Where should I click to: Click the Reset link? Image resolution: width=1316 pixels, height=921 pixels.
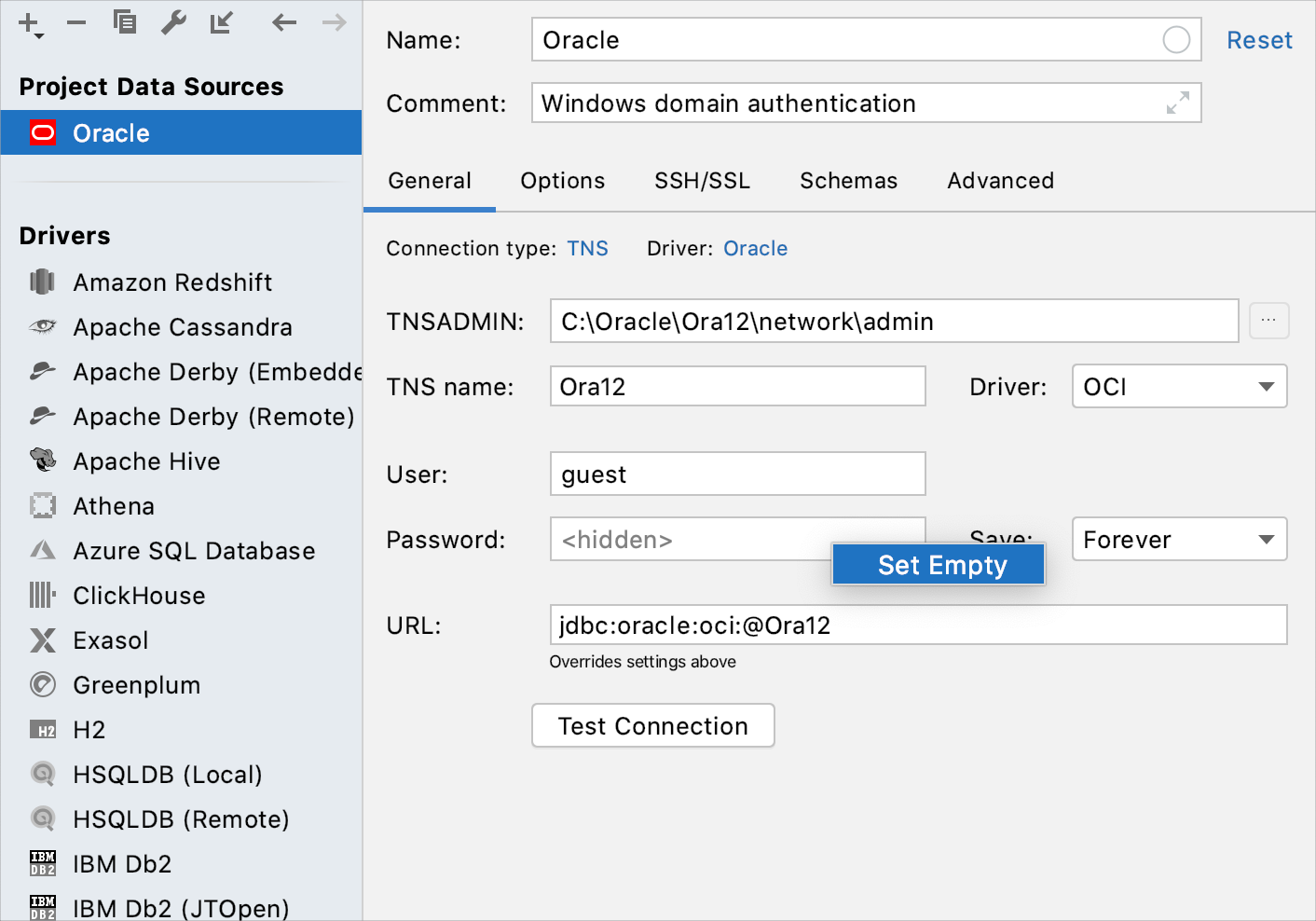[x=1259, y=40]
